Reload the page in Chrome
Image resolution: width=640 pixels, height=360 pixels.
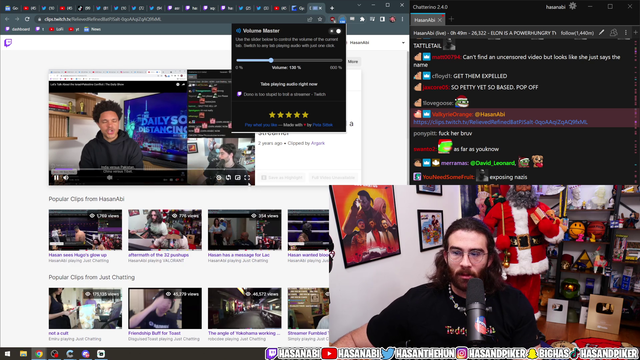[27, 19]
